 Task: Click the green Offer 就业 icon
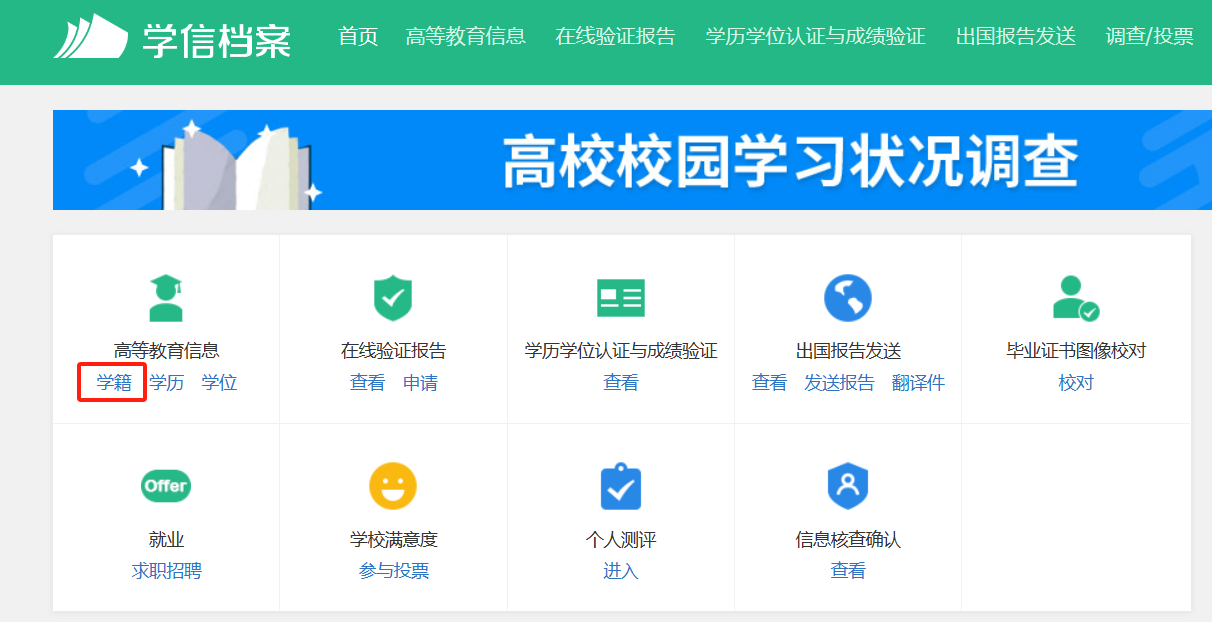(x=166, y=486)
